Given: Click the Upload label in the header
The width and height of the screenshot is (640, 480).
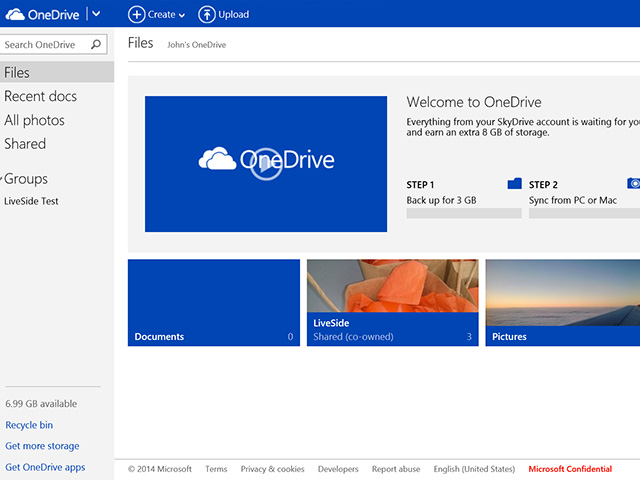Looking at the screenshot, I should 233,14.
